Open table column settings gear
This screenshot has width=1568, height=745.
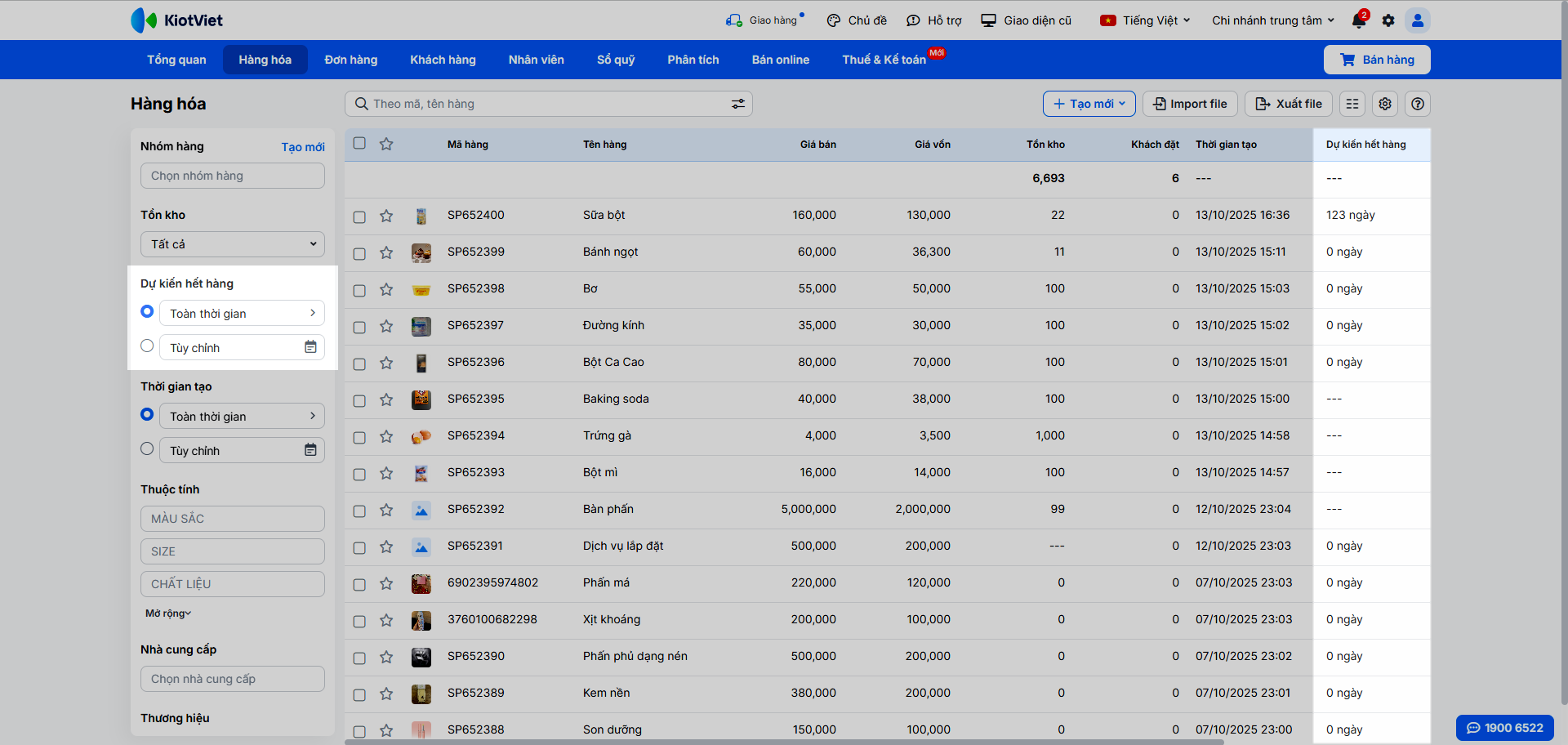coord(1385,104)
